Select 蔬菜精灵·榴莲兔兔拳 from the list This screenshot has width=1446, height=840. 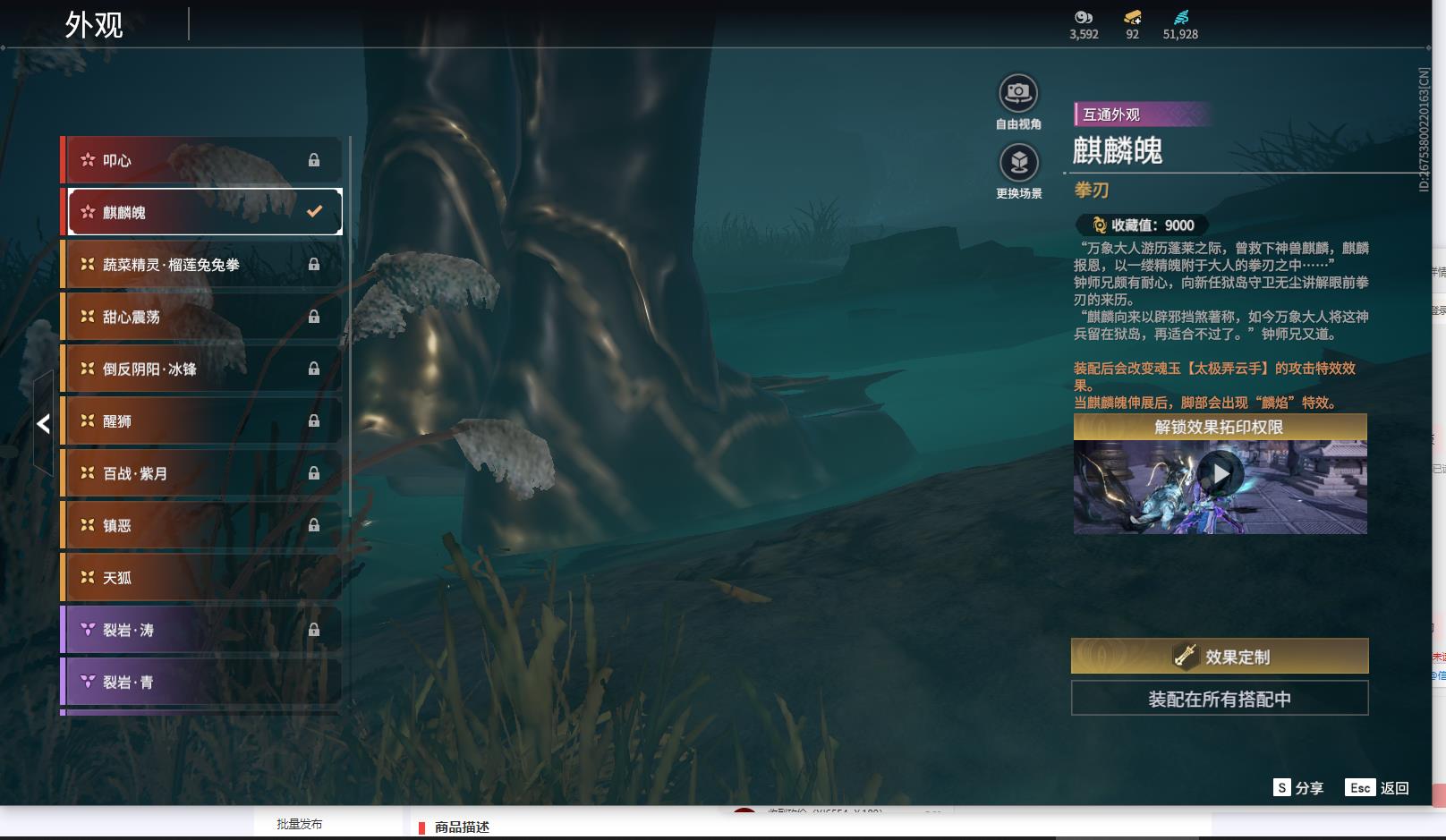(201, 265)
